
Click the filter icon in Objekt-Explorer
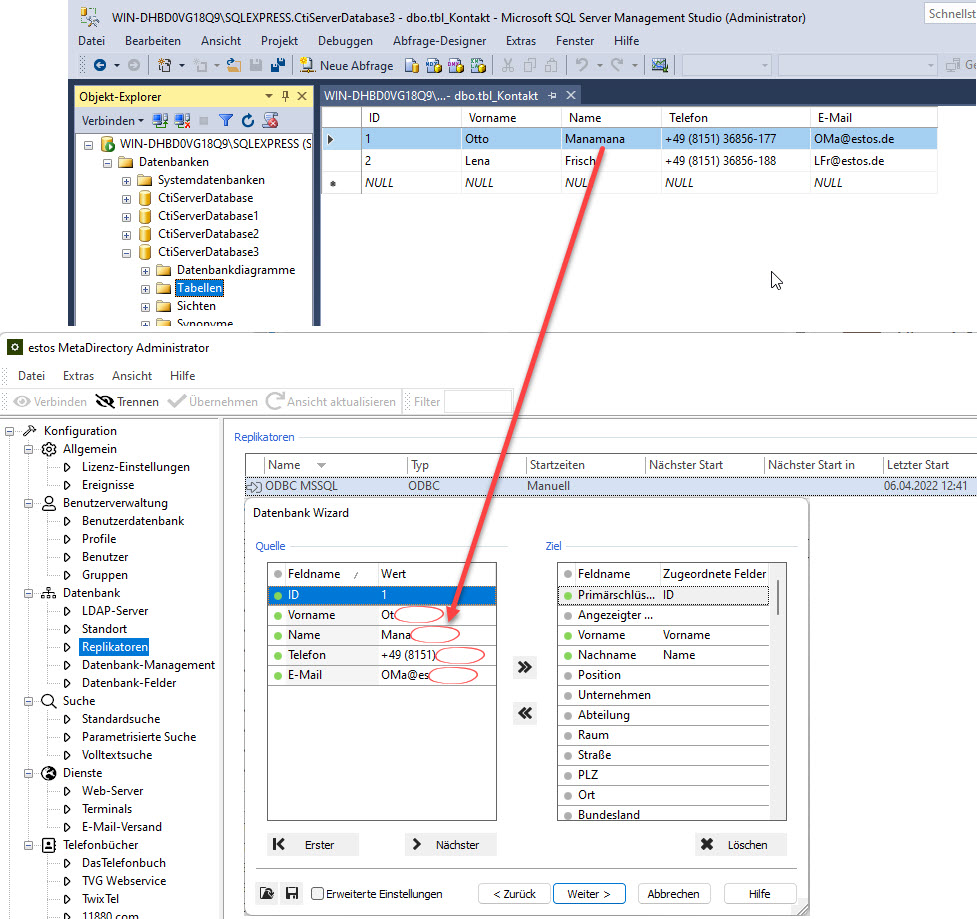[x=226, y=121]
